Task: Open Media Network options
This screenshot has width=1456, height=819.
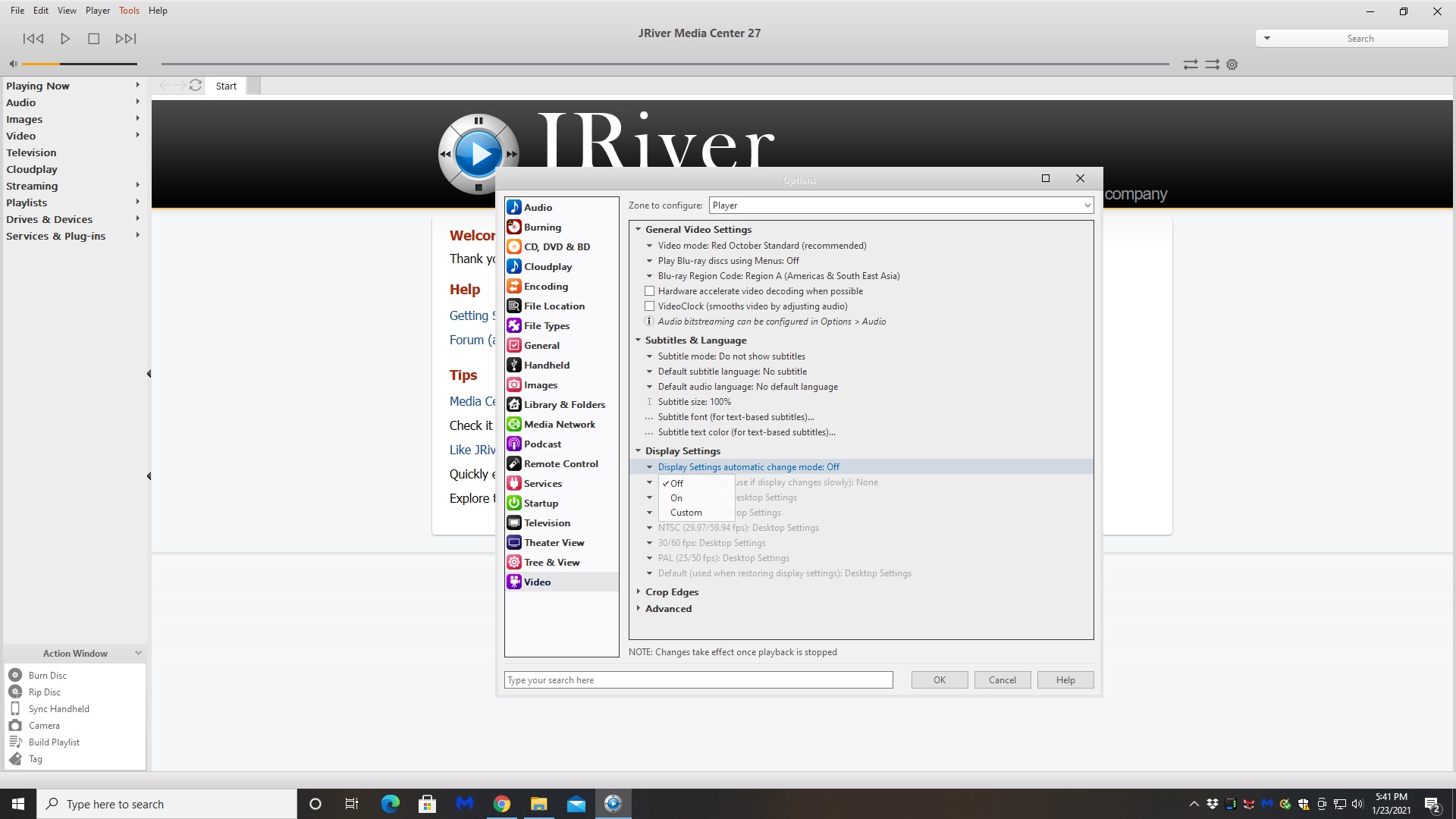Action: (x=561, y=424)
